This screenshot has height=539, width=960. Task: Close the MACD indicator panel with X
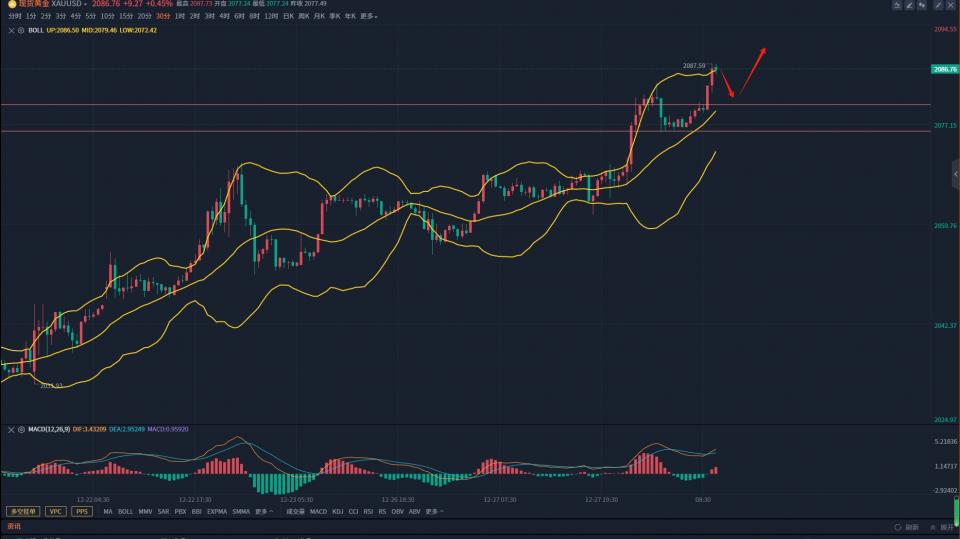click(11, 430)
